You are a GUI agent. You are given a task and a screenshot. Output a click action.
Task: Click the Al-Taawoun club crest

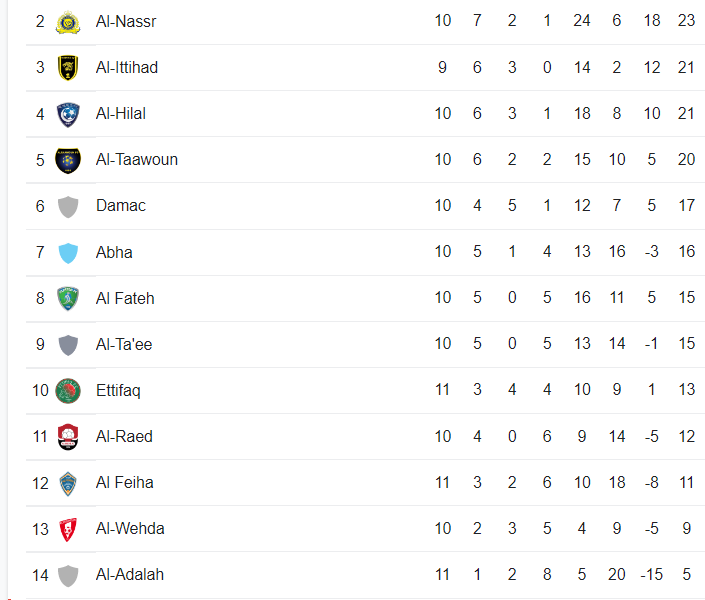[x=68, y=161]
